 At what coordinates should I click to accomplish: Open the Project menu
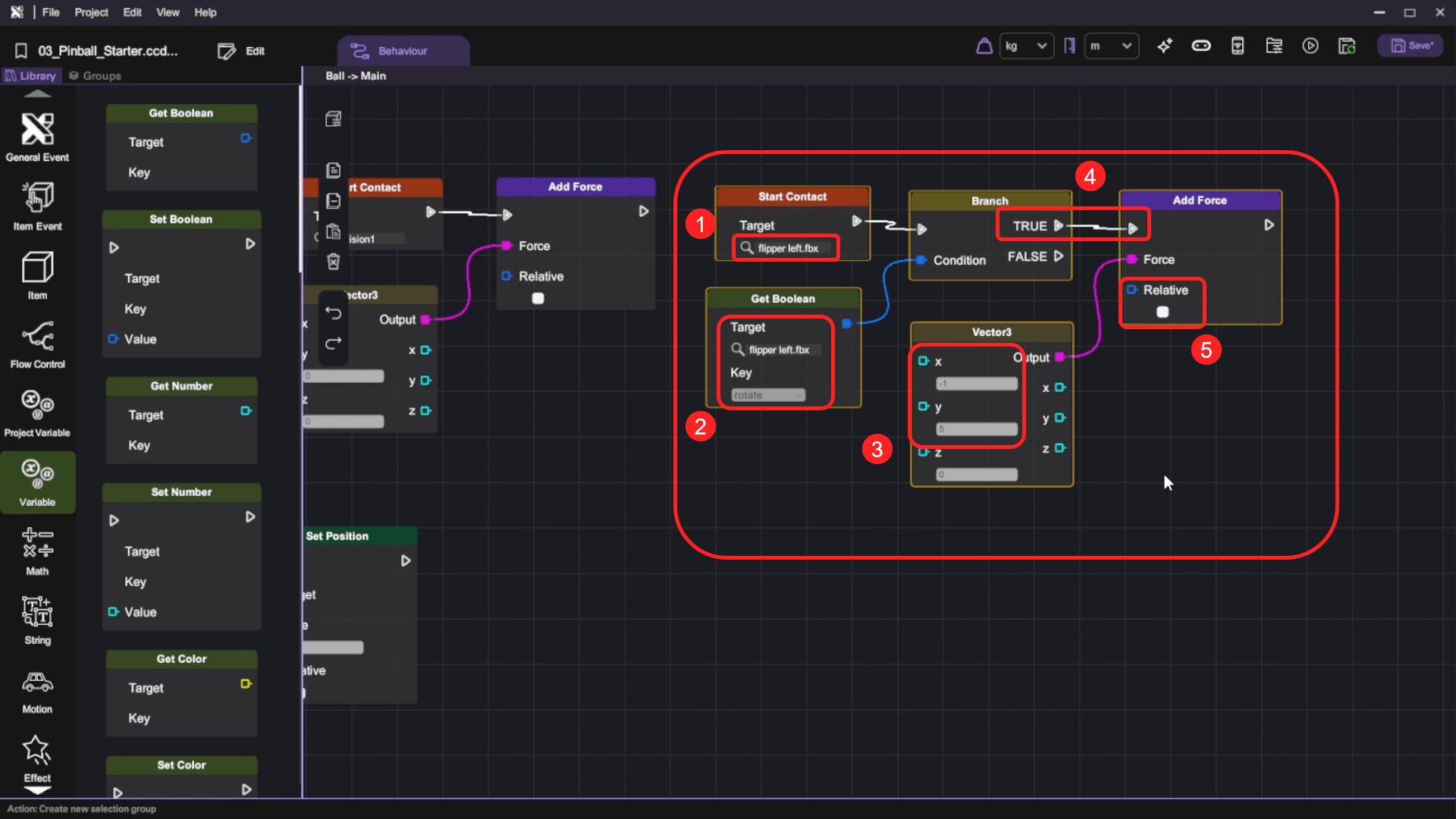click(91, 12)
